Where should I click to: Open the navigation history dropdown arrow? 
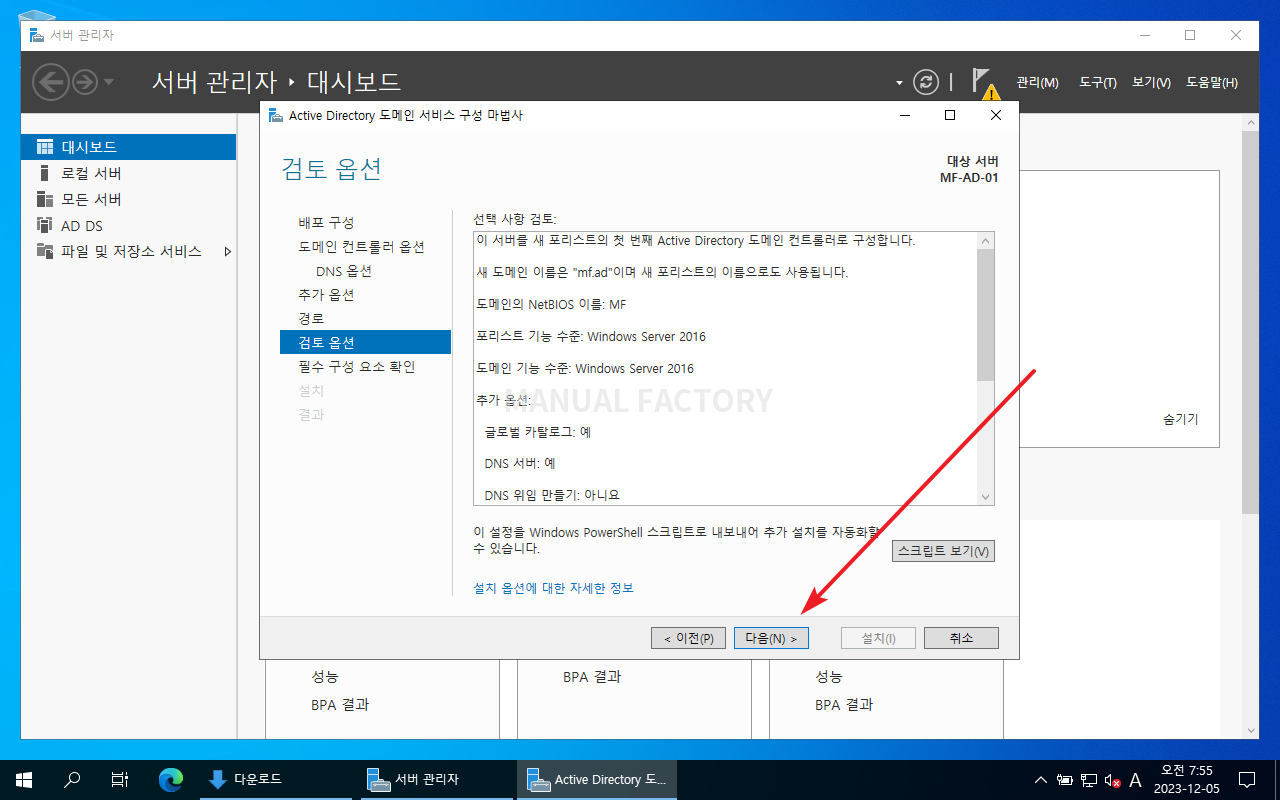click(109, 82)
